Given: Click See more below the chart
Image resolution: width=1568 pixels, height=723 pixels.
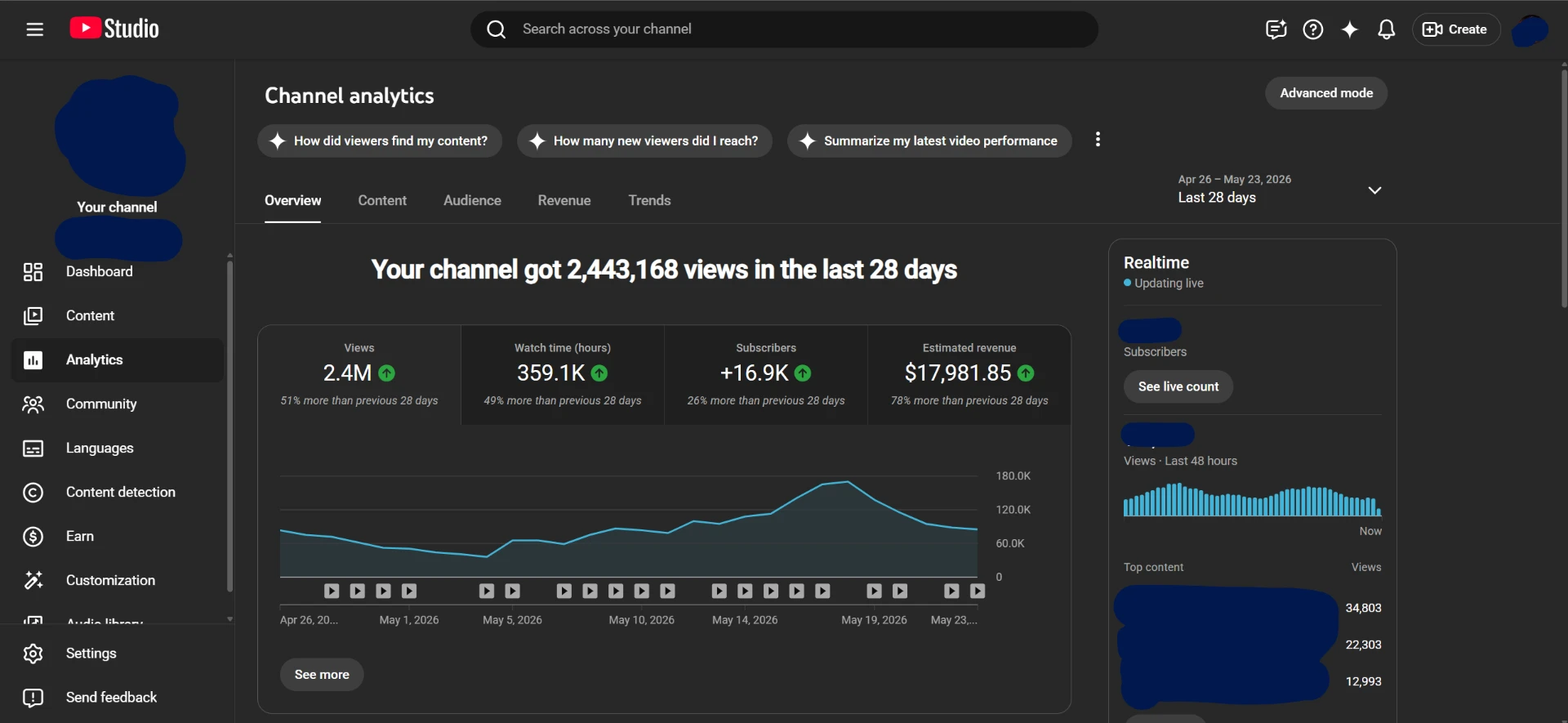Looking at the screenshot, I should coord(322,675).
